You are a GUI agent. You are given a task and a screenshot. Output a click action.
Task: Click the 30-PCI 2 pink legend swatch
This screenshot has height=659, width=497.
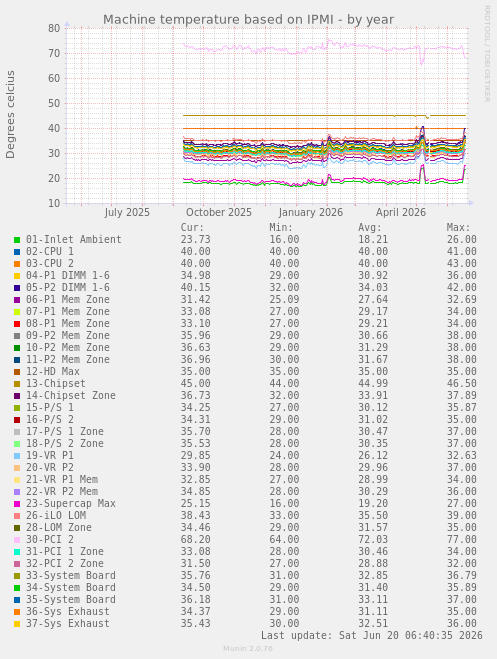pyautogui.click(x=17, y=540)
